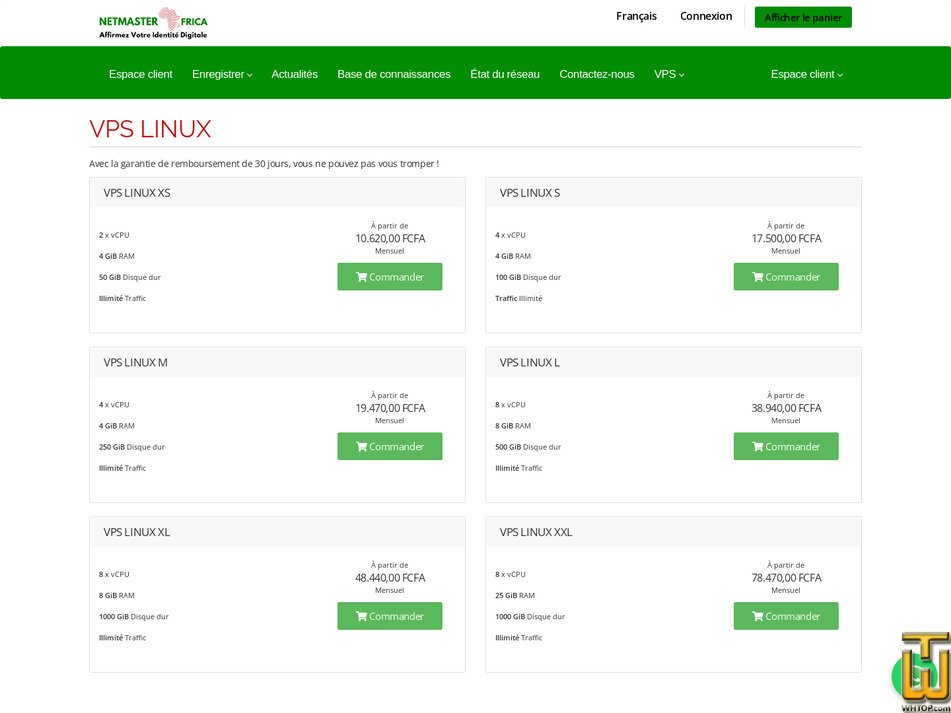
Task: Click the 19.470,00 FCFA price
Action: click(390, 409)
